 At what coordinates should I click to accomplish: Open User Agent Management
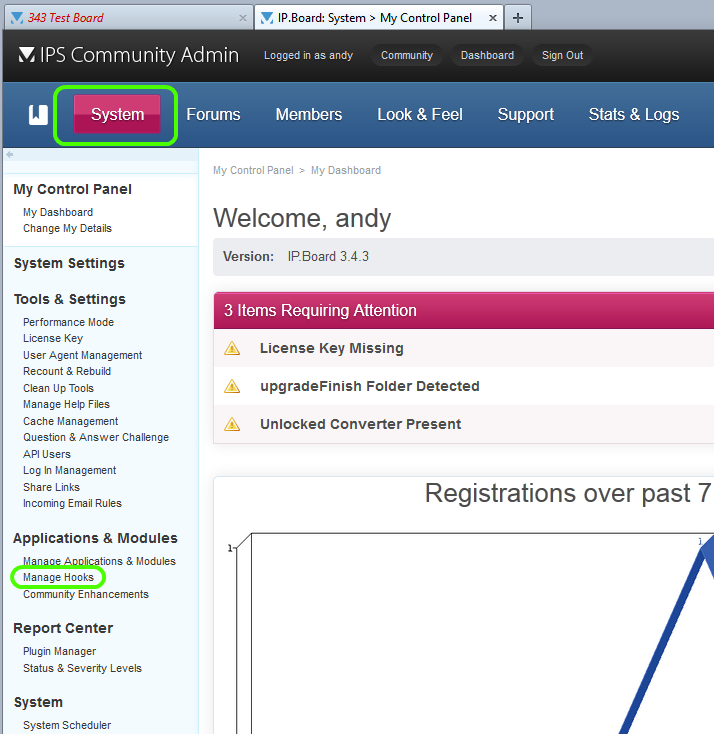[82, 355]
